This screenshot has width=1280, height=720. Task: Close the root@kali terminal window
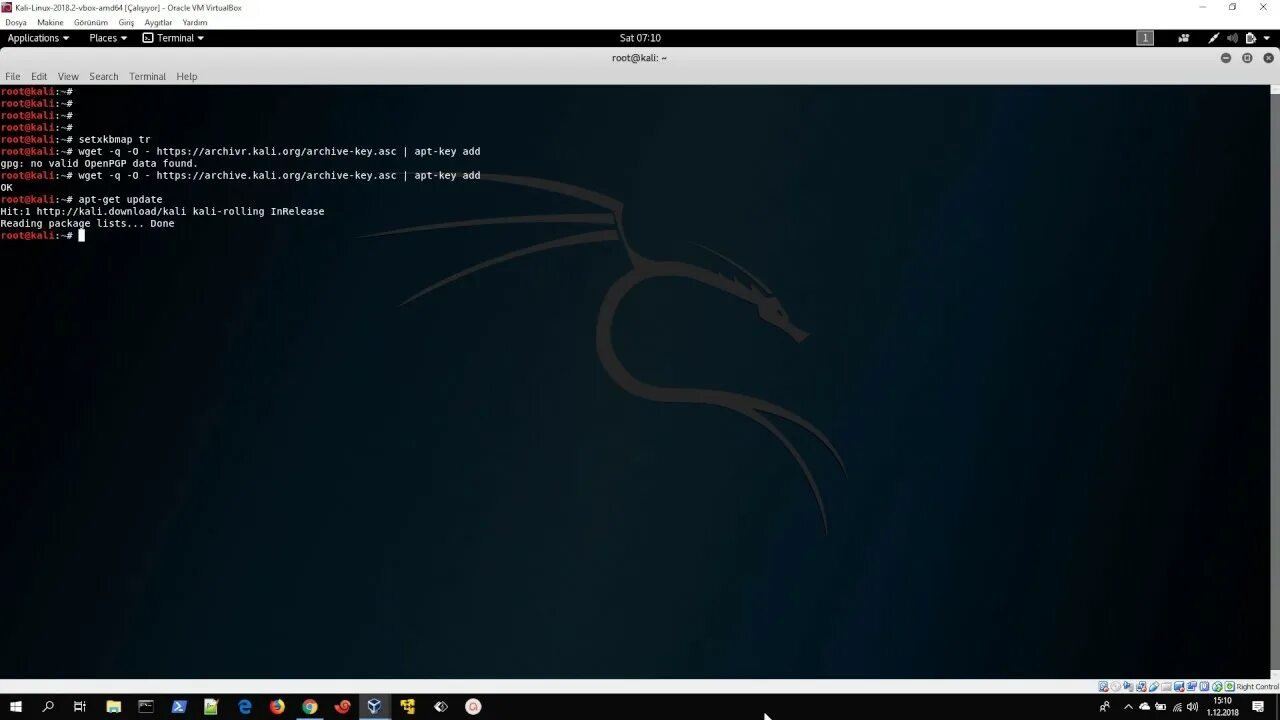coord(1268,58)
